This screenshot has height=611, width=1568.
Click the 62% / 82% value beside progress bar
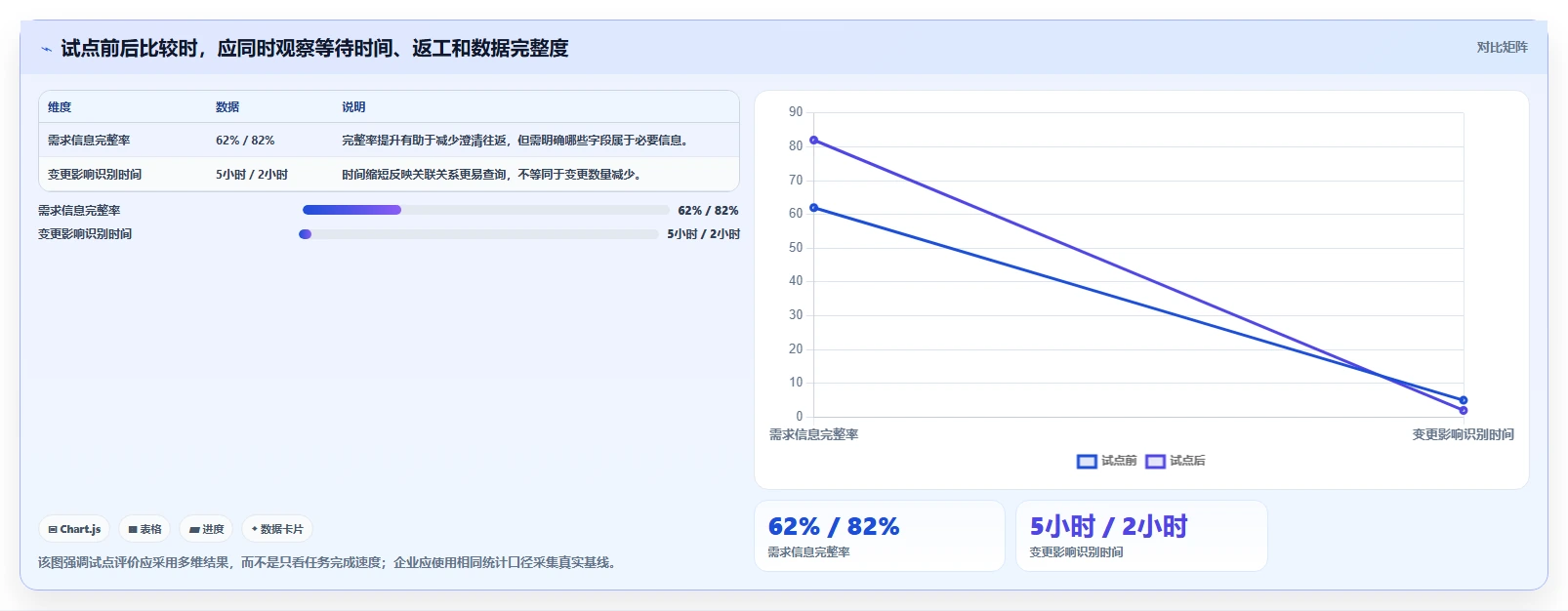pyautogui.click(x=708, y=211)
